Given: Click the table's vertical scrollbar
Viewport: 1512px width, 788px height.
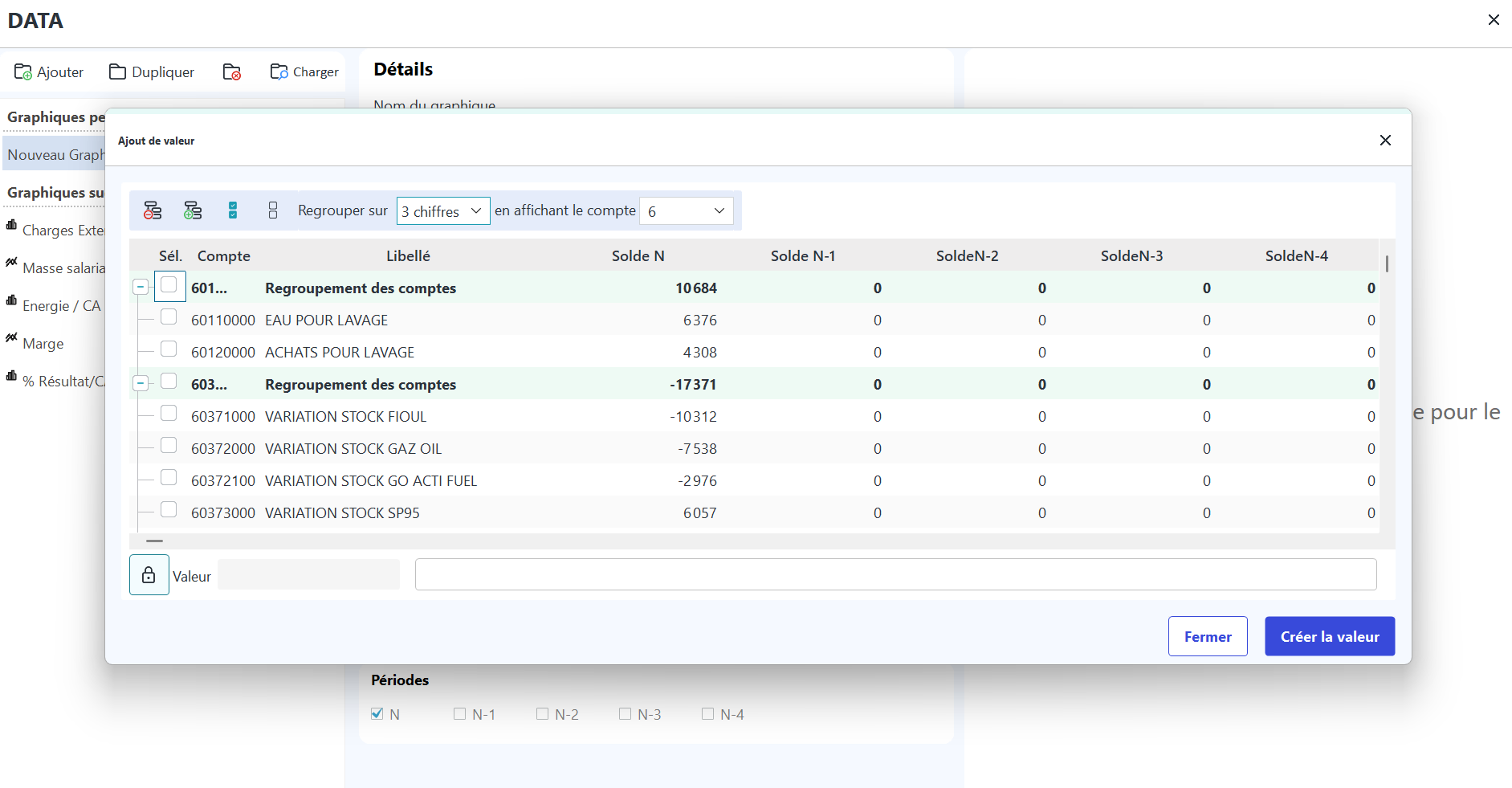Looking at the screenshot, I should [x=1387, y=263].
